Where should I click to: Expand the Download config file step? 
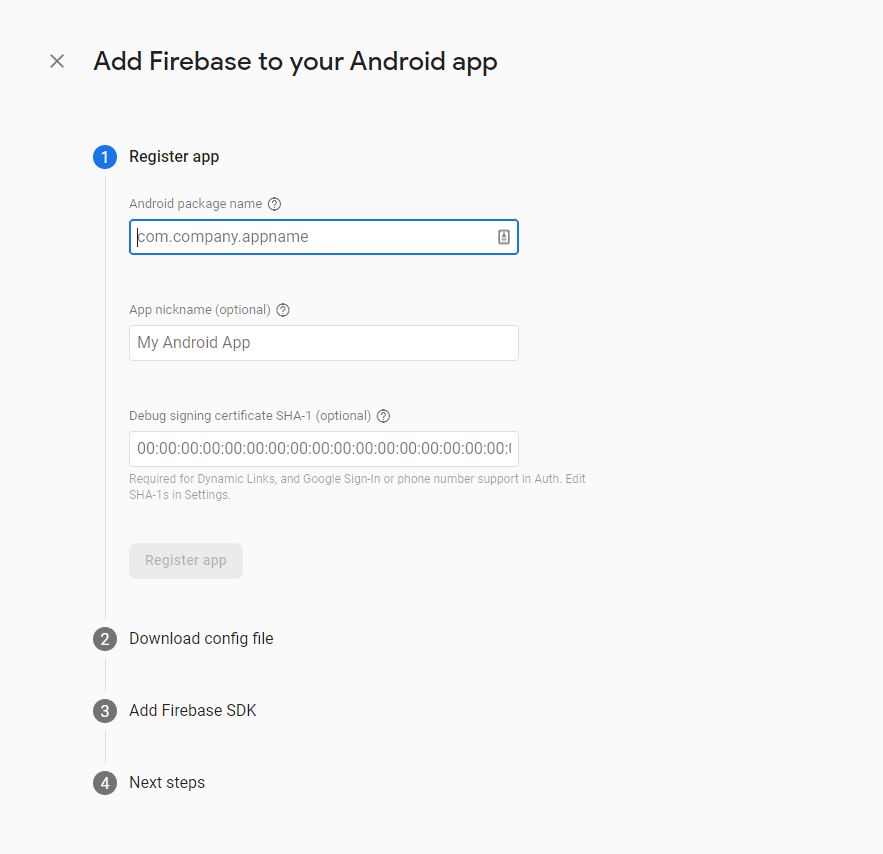click(201, 639)
